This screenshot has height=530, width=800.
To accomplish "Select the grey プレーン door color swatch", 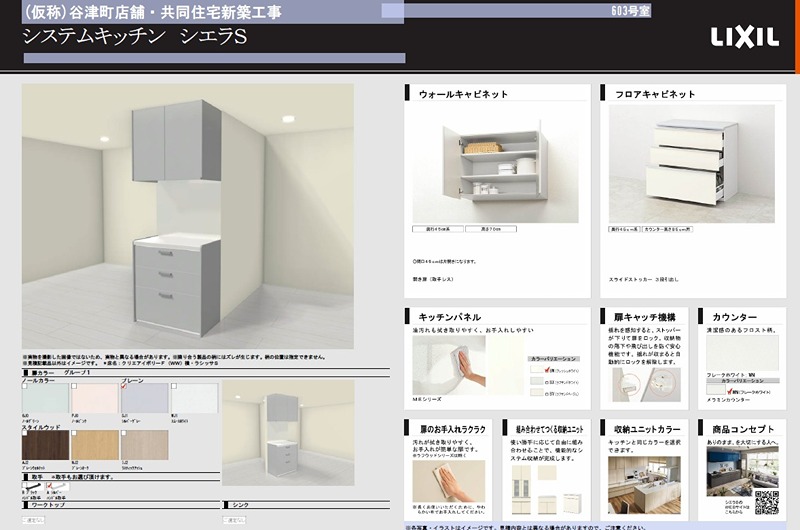I will pyautogui.click(x=145, y=398).
